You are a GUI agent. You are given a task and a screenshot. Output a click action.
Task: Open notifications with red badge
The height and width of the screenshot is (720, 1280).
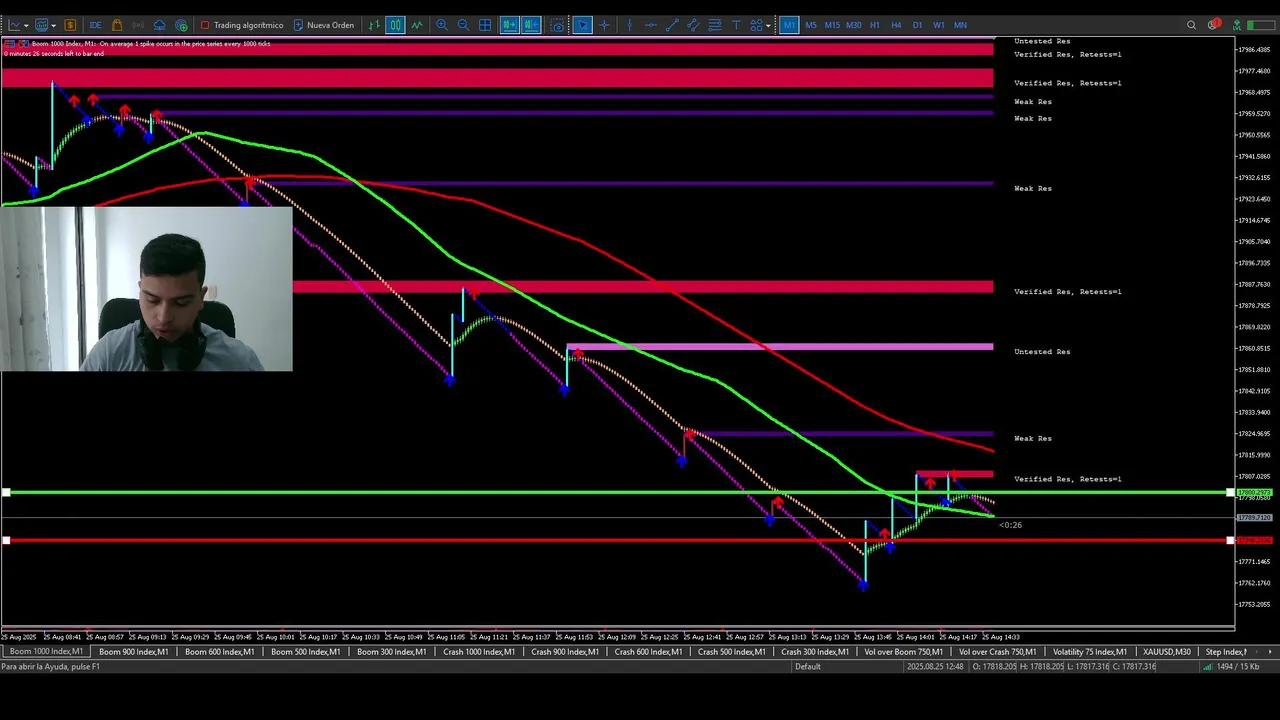[x=1213, y=24]
